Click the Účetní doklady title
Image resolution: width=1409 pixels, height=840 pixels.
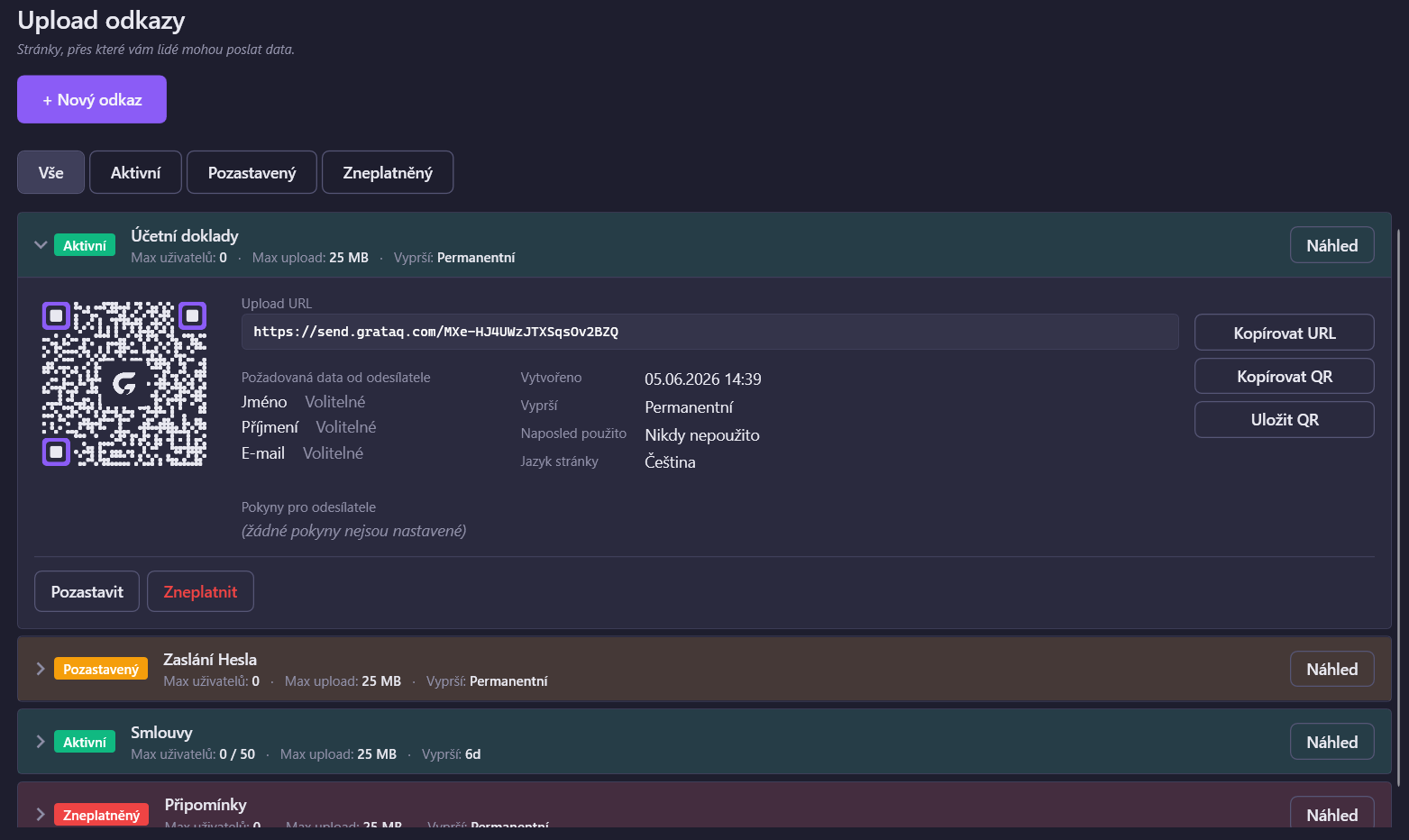pyautogui.click(x=185, y=235)
